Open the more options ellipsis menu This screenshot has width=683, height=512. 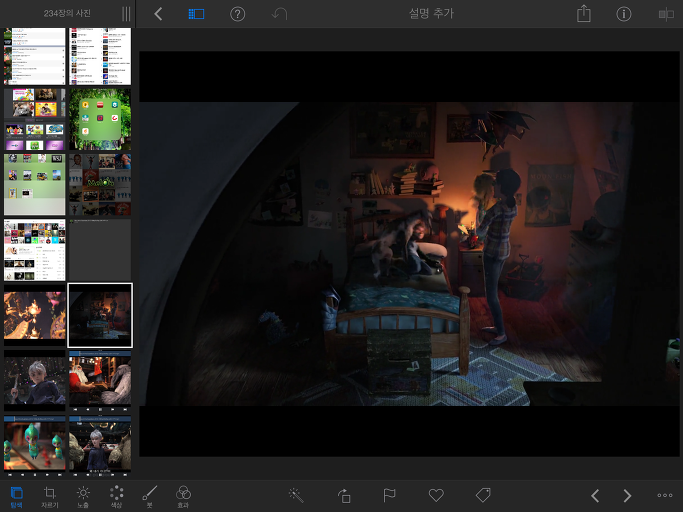665,495
